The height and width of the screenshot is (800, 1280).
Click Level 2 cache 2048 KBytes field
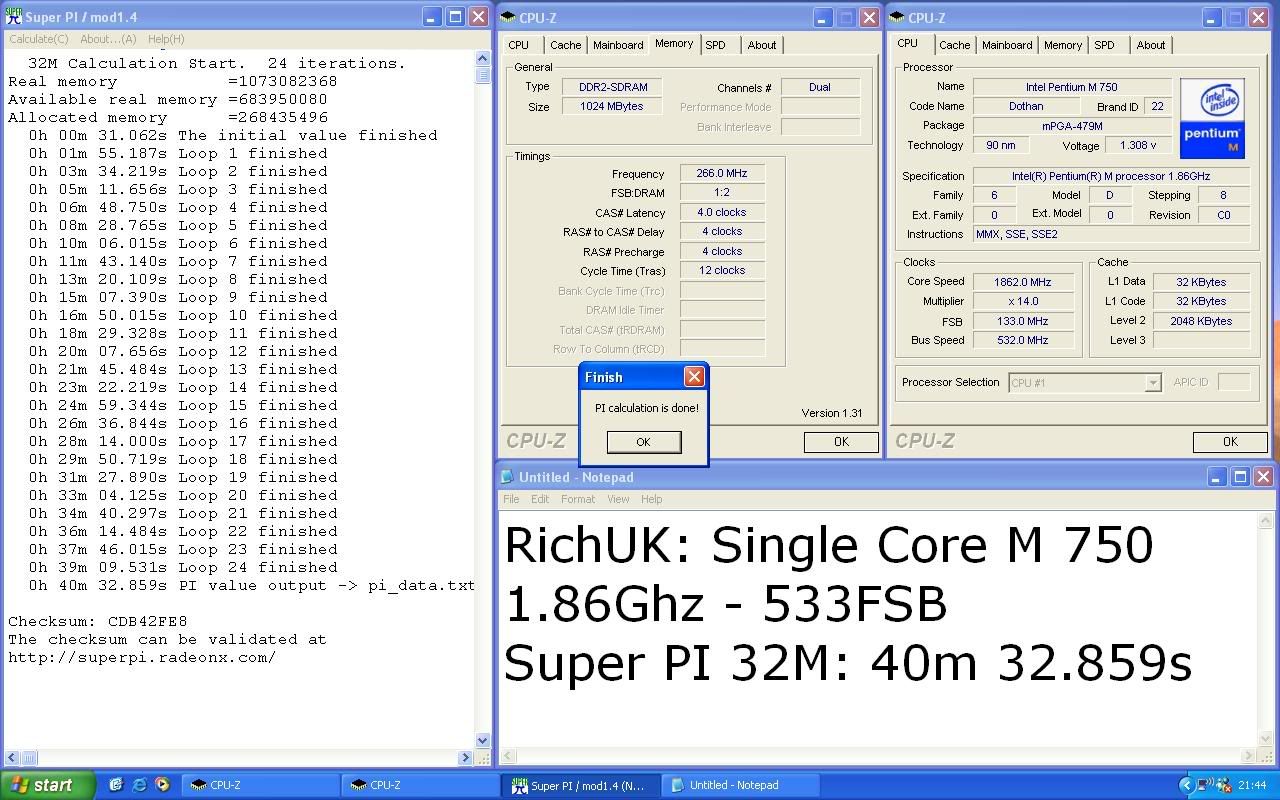click(1201, 321)
